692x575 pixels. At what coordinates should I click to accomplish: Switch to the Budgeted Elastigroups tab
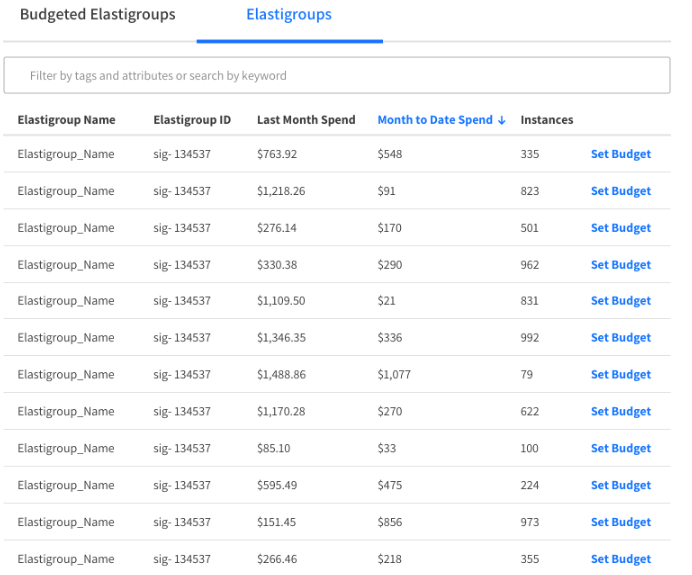[97, 15]
